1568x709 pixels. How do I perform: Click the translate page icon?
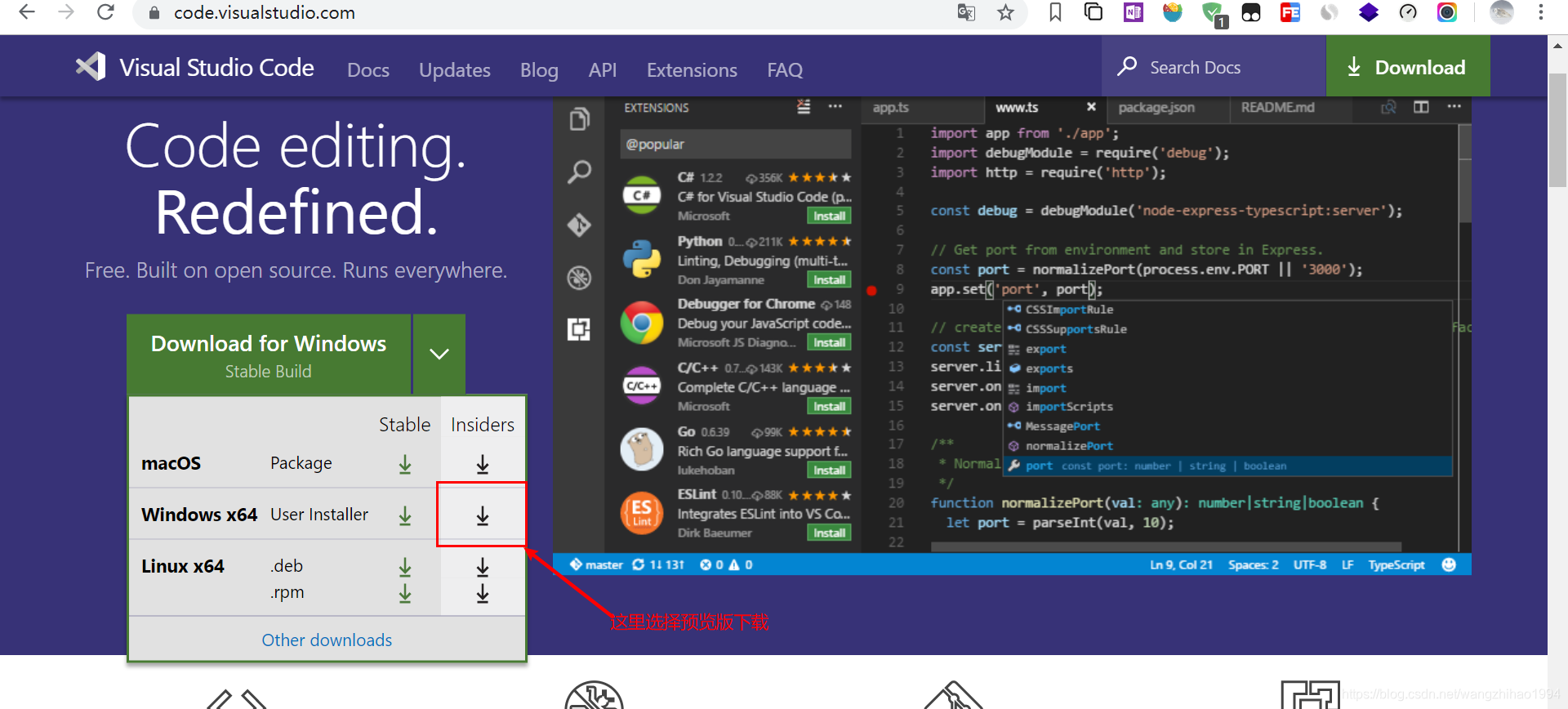click(966, 12)
